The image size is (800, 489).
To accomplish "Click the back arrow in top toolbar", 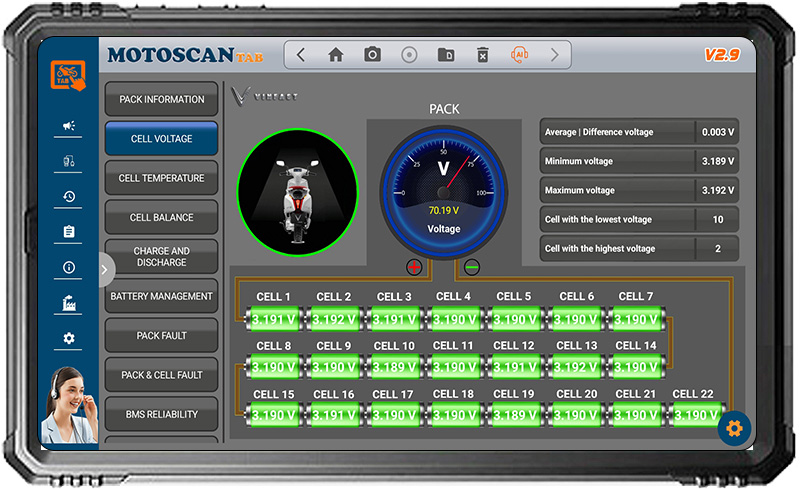I will coord(301,55).
